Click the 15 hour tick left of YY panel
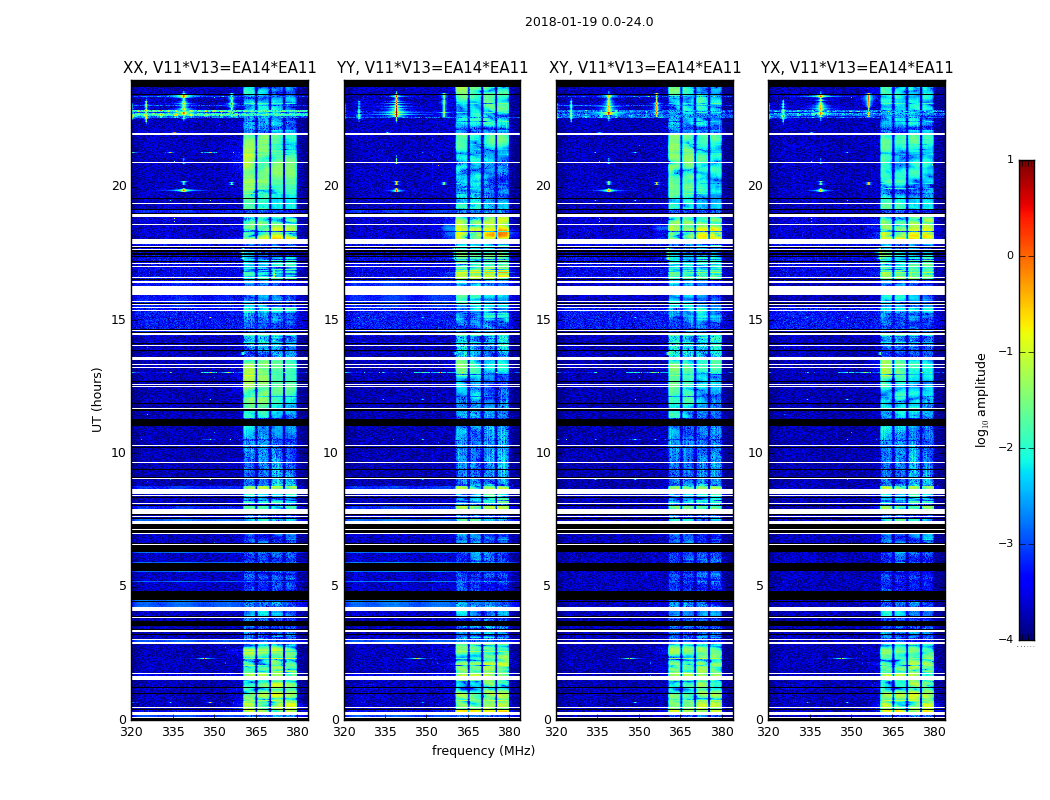The width and height of the screenshot is (1050, 800). [x=331, y=320]
